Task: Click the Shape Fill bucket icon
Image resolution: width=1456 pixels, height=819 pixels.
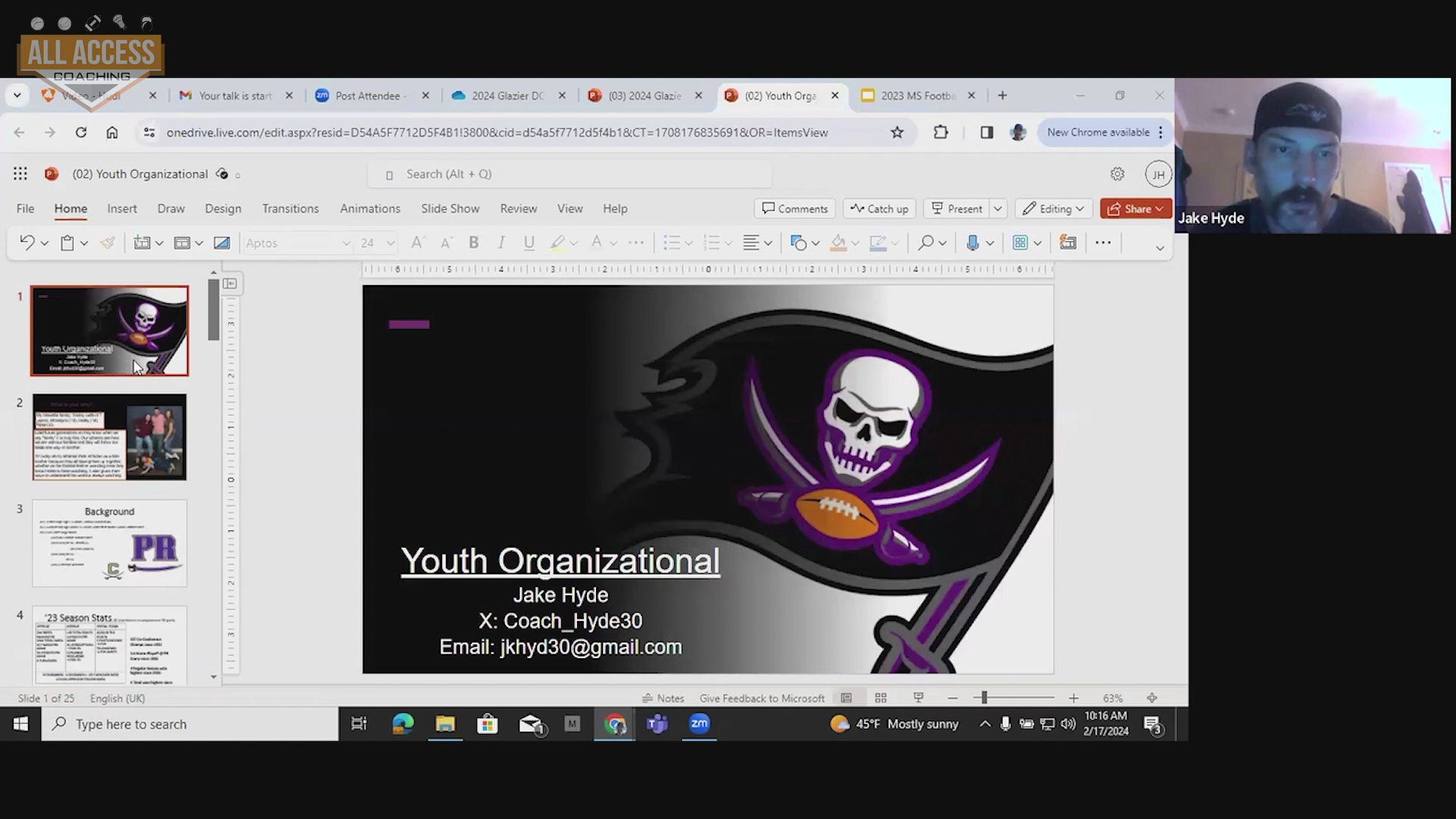Action: point(838,243)
